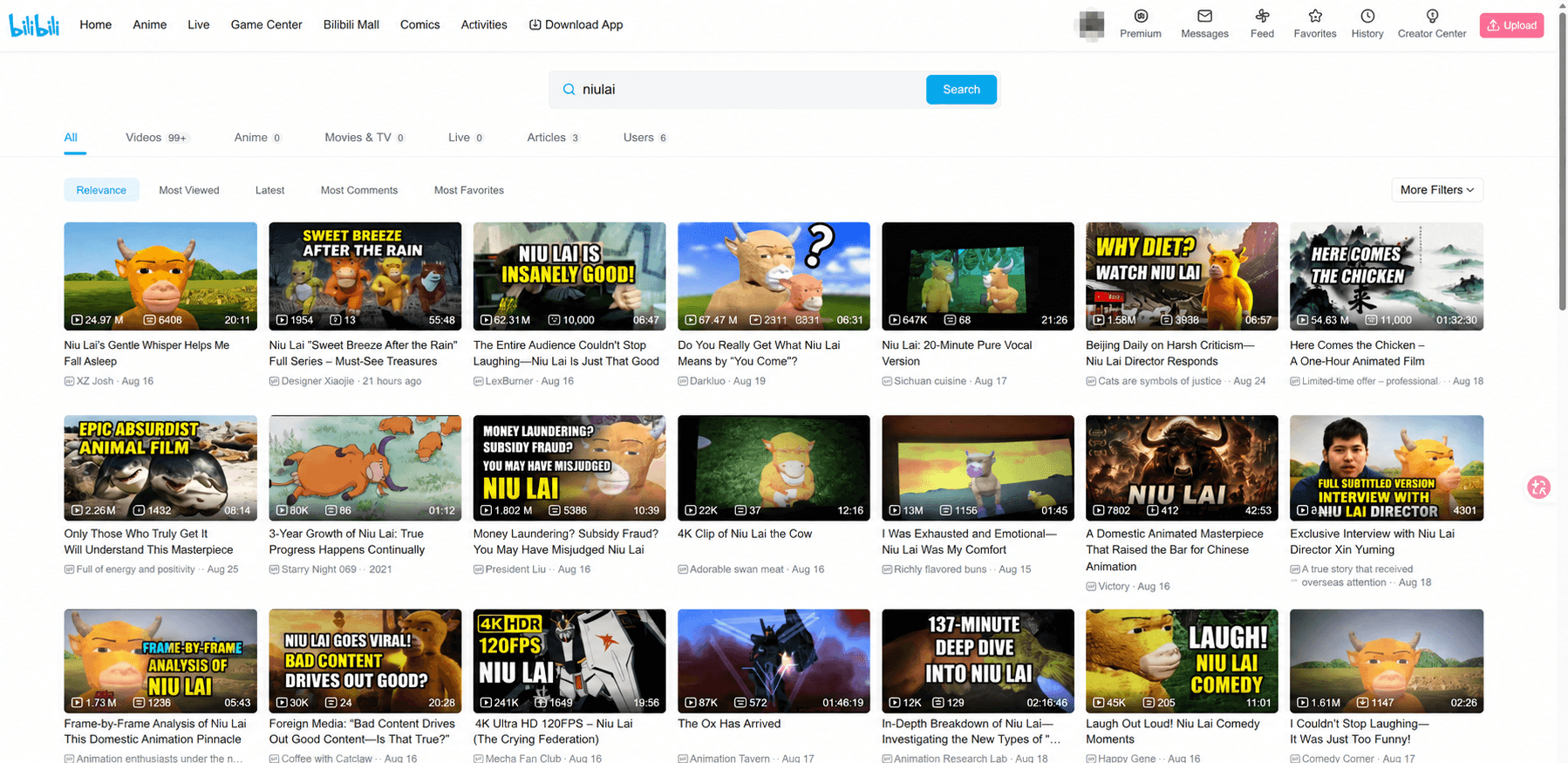Image resolution: width=1568 pixels, height=763 pixels.
Task: Open title 'Do You Really Get What Niu Lai Means'
Action: click(759, 353)
